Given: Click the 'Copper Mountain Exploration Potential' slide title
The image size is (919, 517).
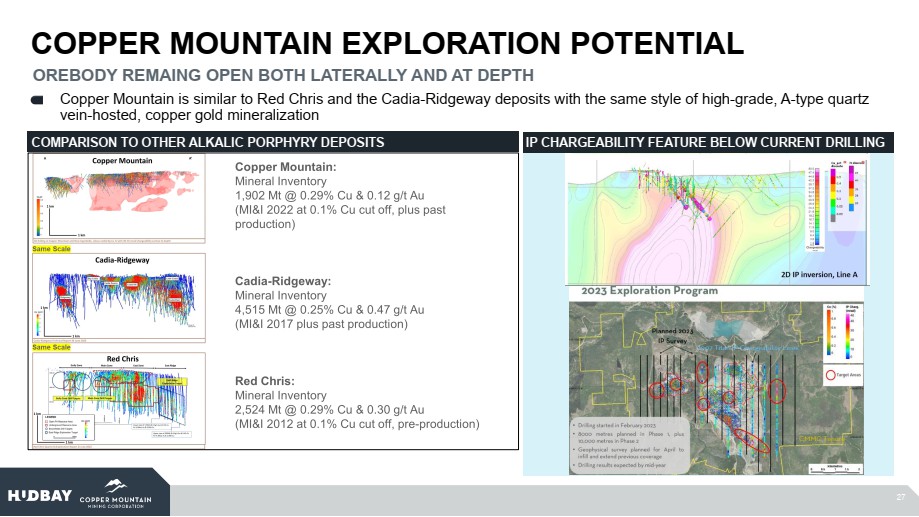Looking at the screenshot, I should point(388,42).
